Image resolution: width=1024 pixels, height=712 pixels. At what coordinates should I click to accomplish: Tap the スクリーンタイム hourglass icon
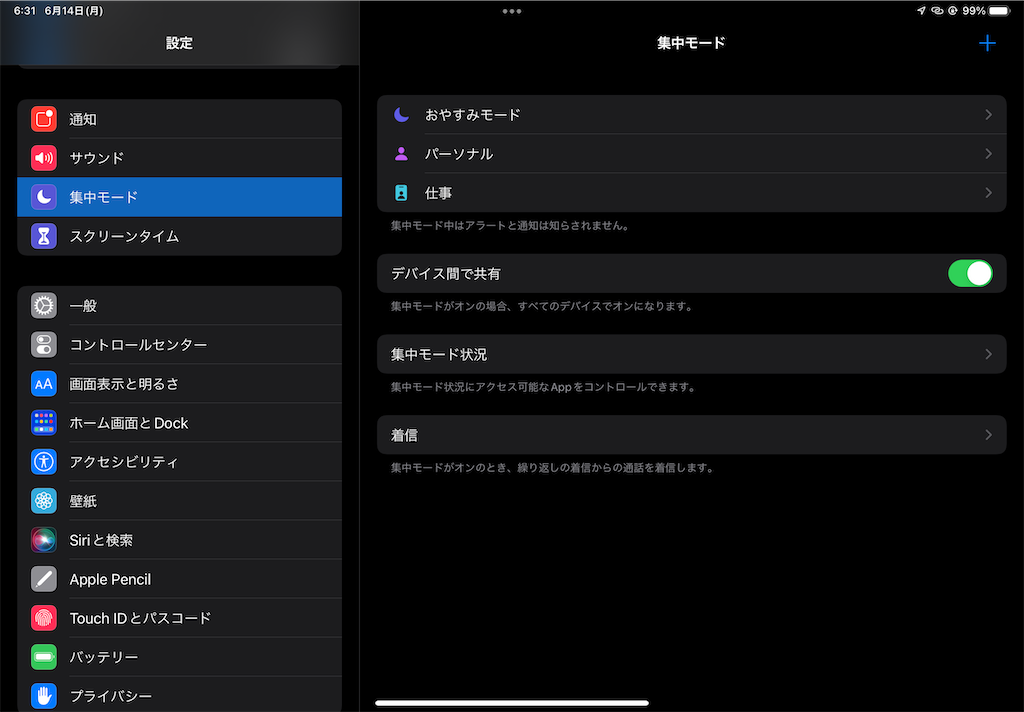tap(44, 236)
